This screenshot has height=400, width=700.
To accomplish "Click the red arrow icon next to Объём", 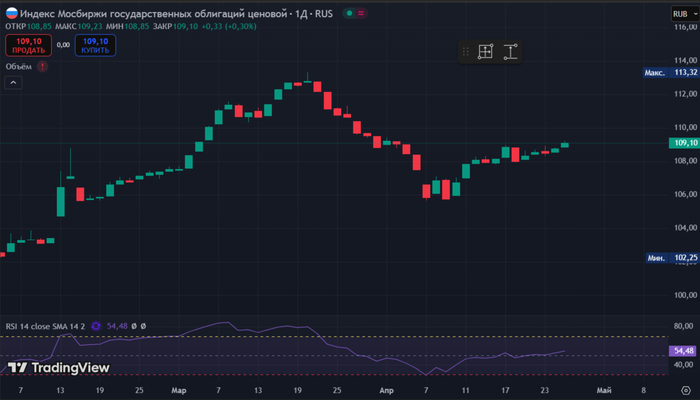I will [42, 66].
